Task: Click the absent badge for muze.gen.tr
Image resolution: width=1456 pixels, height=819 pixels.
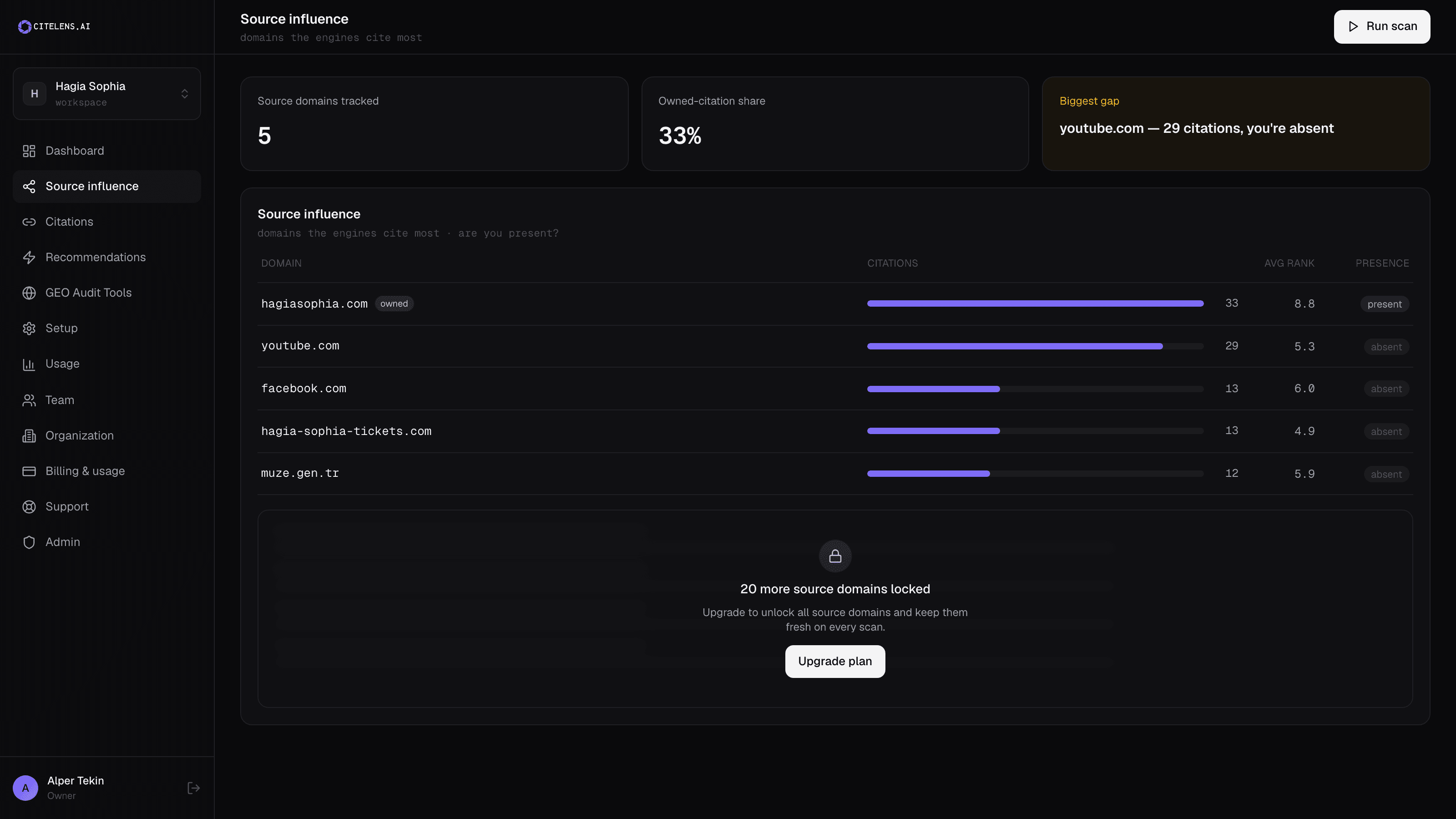Action: coord(1386,474)
